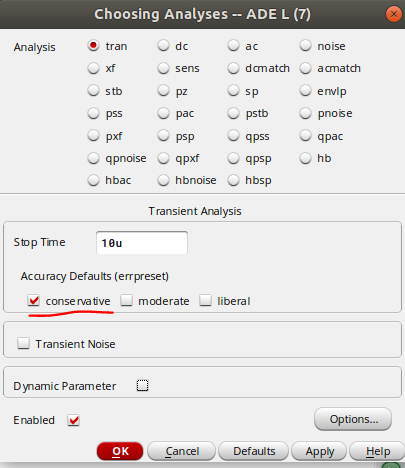Click the Apply button

click(x=319, y=451)
